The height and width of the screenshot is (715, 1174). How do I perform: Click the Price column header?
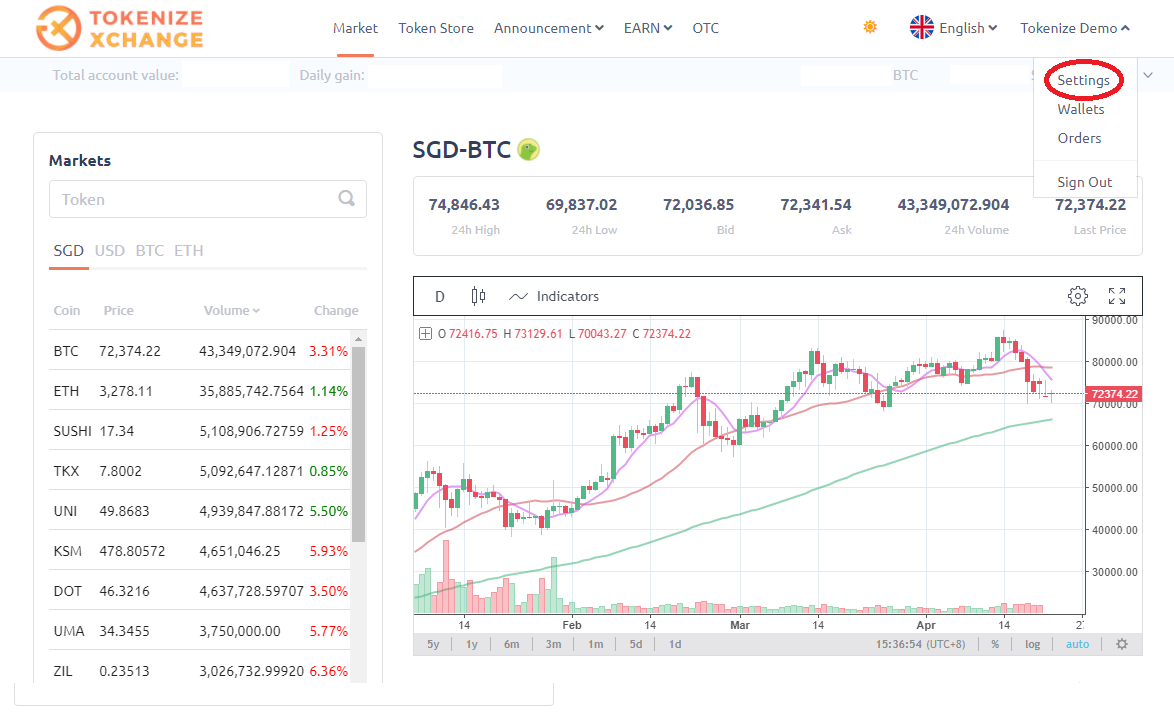118,310
